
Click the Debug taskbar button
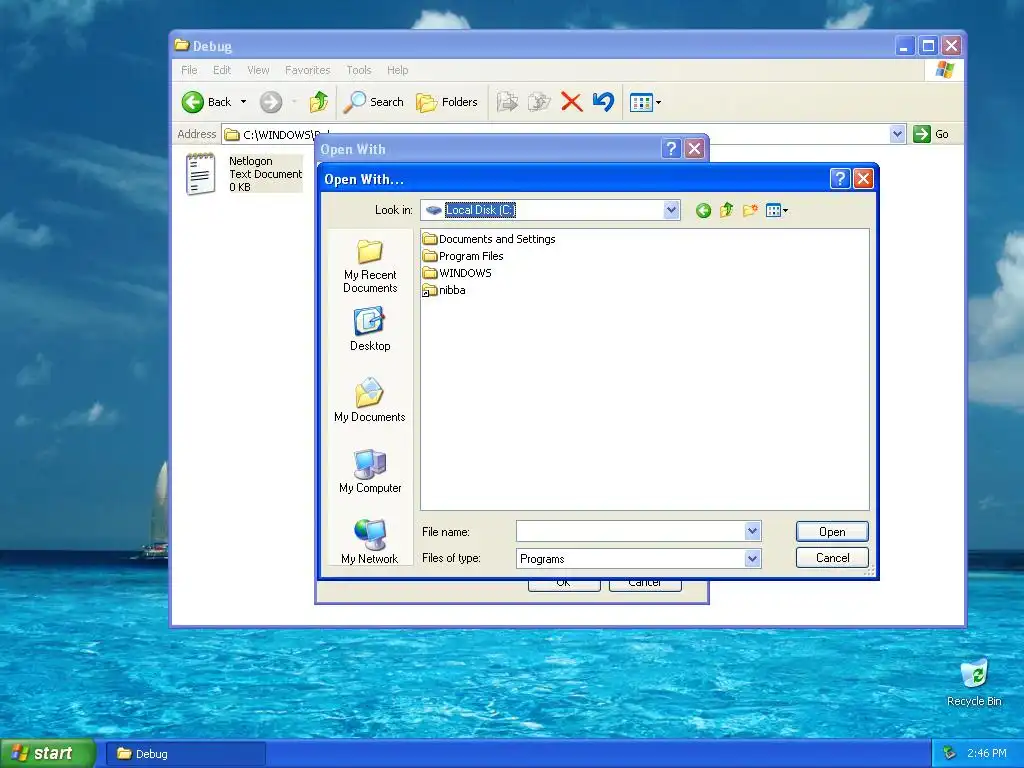185,754
